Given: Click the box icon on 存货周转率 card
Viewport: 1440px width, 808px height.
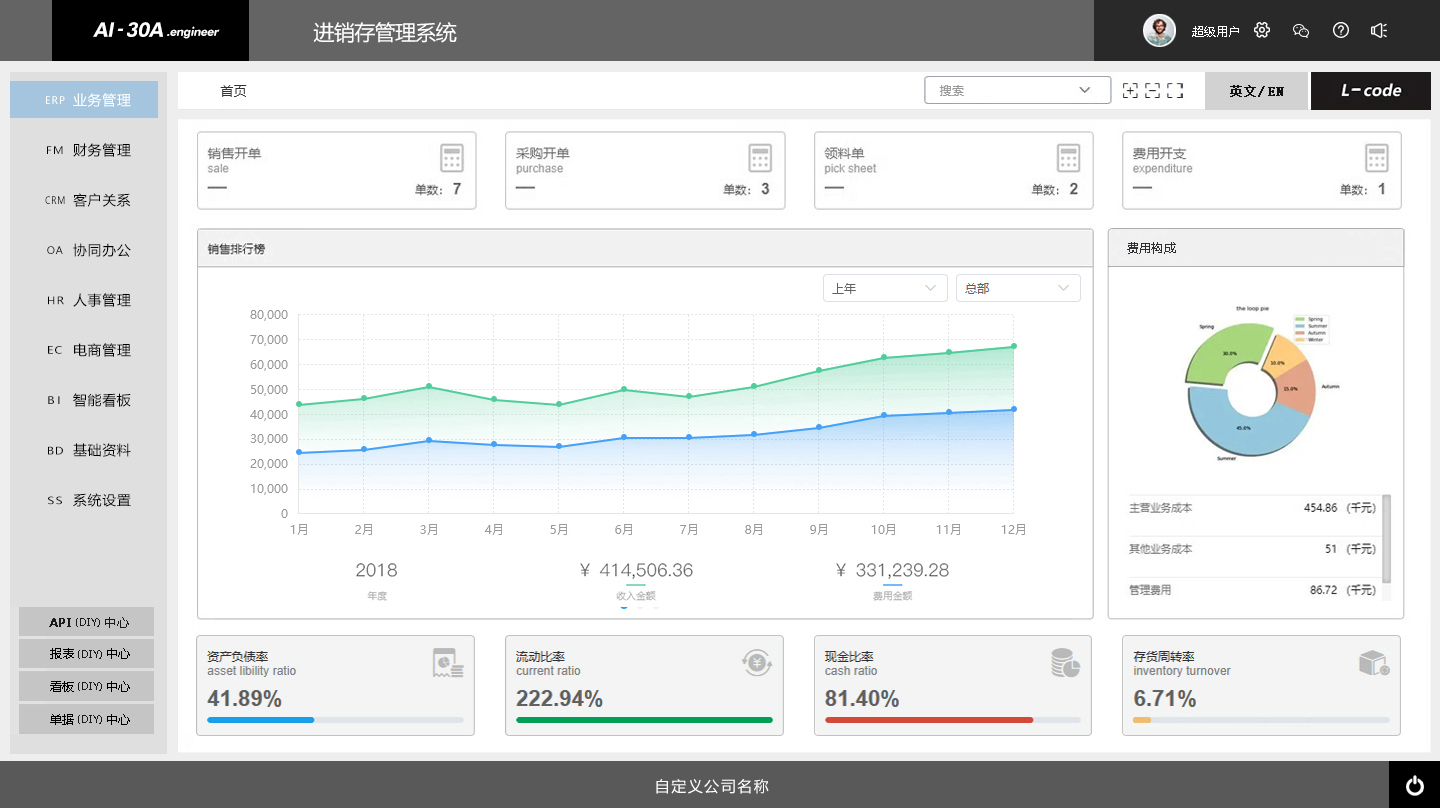Looking at the screenshot, I should tap(1372, 662).
